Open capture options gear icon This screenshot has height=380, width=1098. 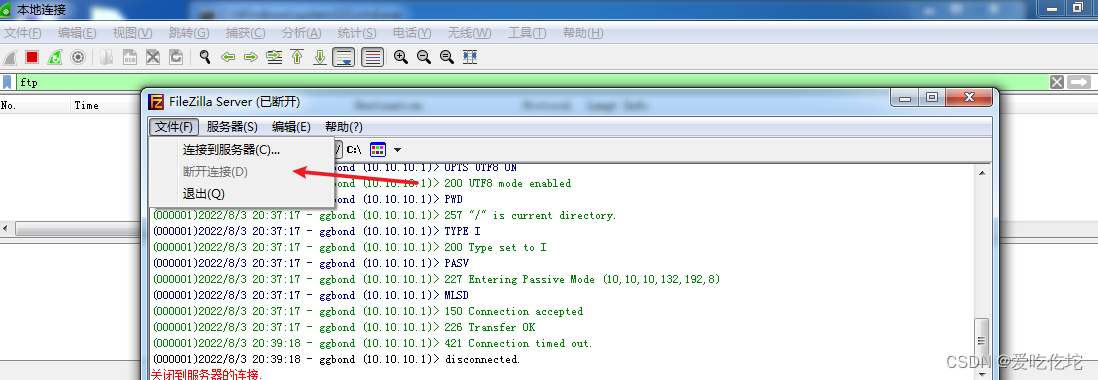click(78, 57)
